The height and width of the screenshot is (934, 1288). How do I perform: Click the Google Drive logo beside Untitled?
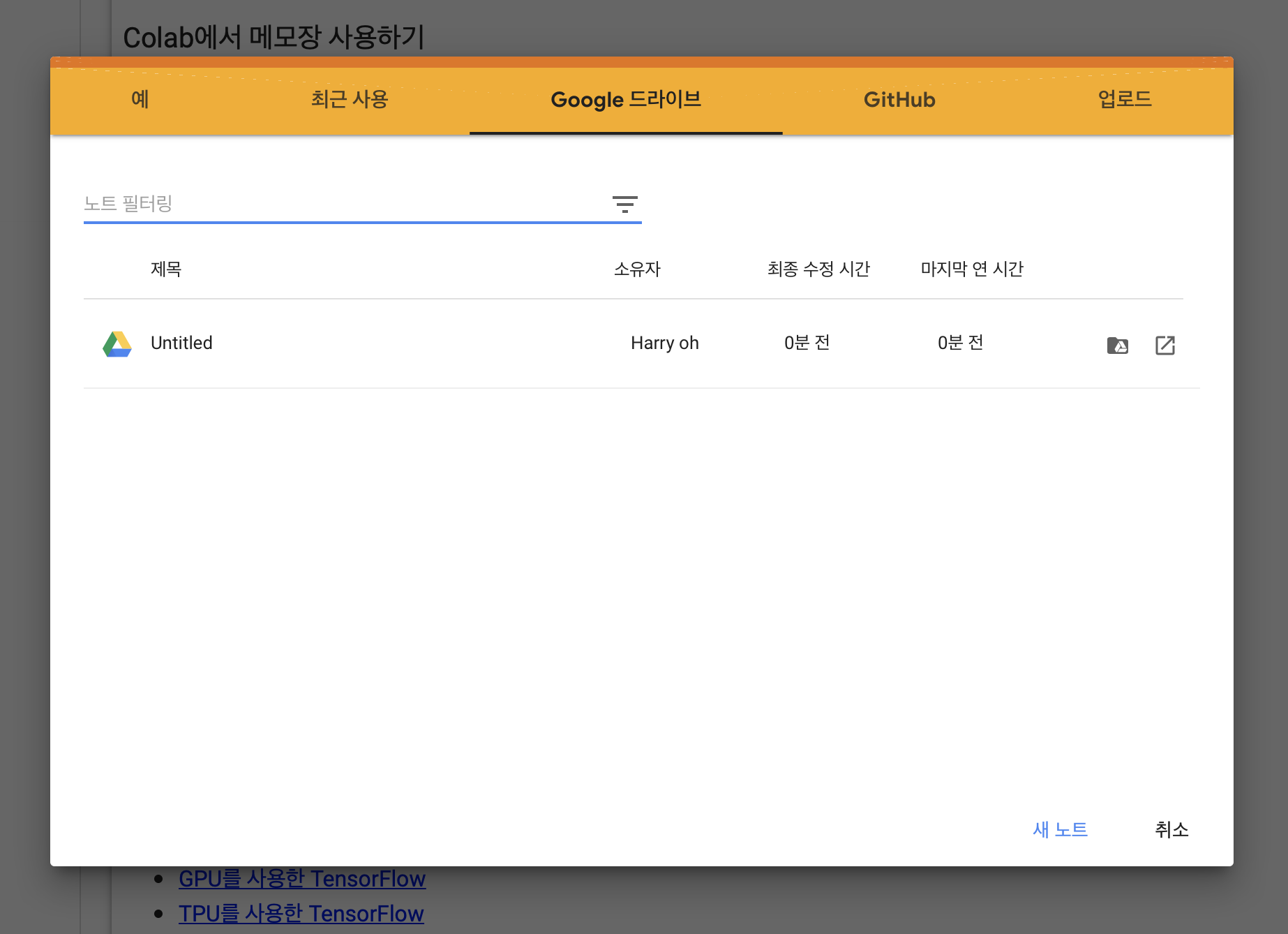tap(117, 344)
